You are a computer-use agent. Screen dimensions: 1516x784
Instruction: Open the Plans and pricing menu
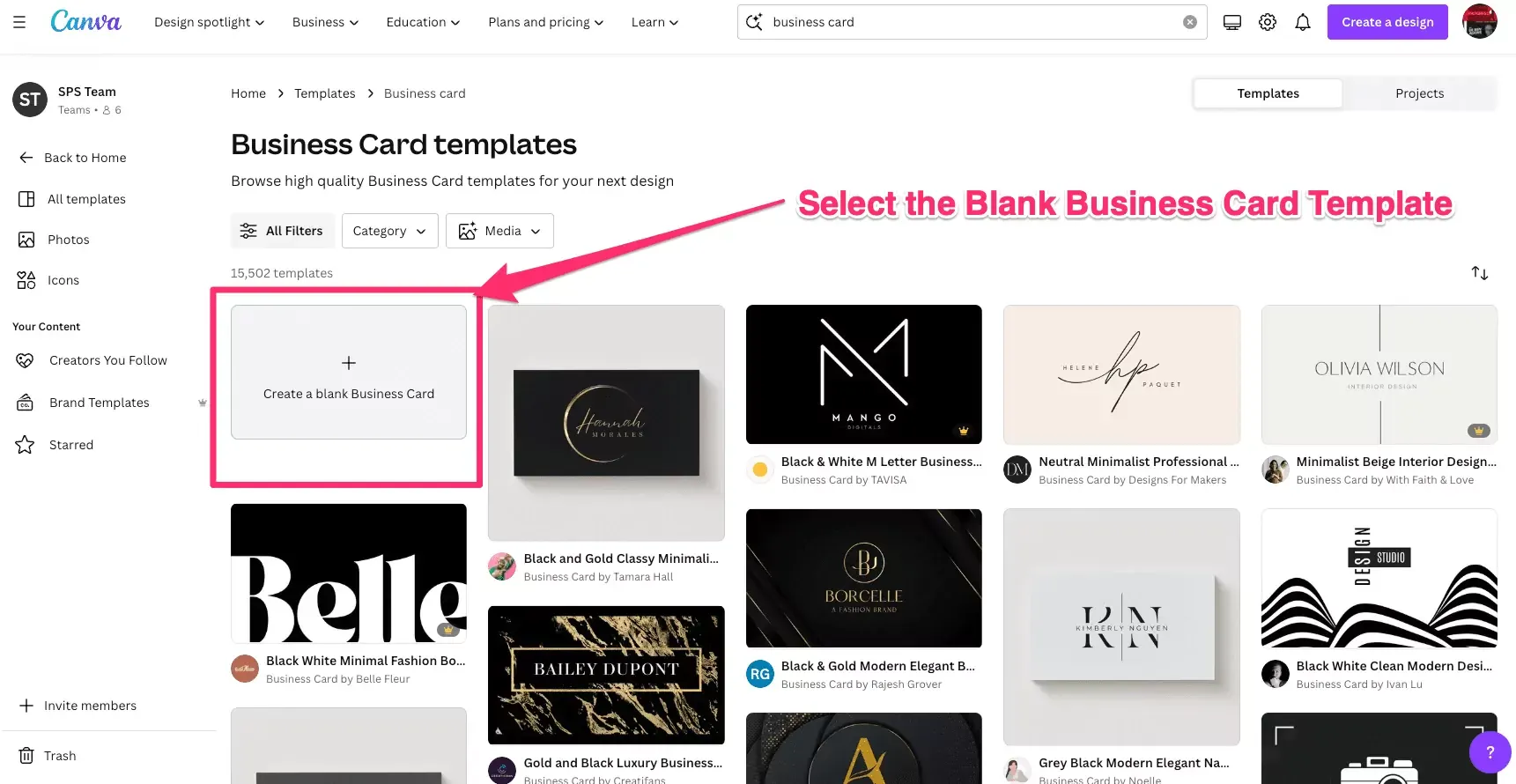coord(545,22)
